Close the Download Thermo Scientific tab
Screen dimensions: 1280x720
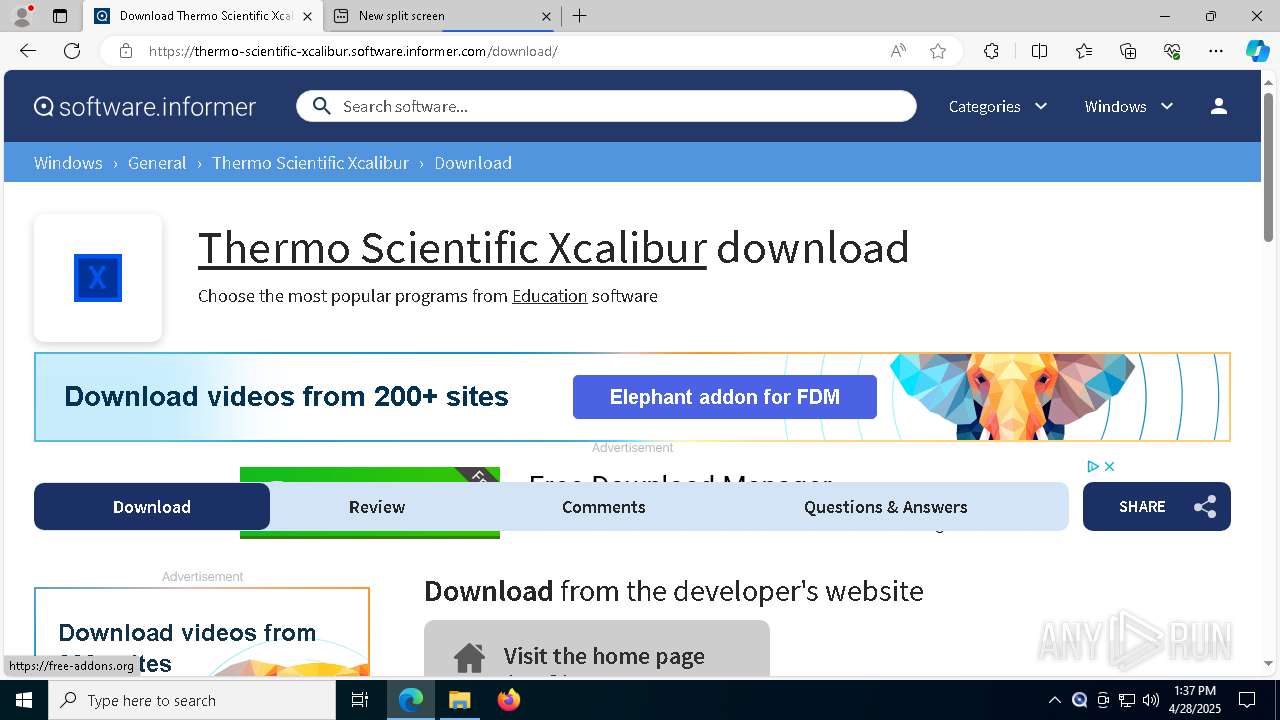(307, 16)
